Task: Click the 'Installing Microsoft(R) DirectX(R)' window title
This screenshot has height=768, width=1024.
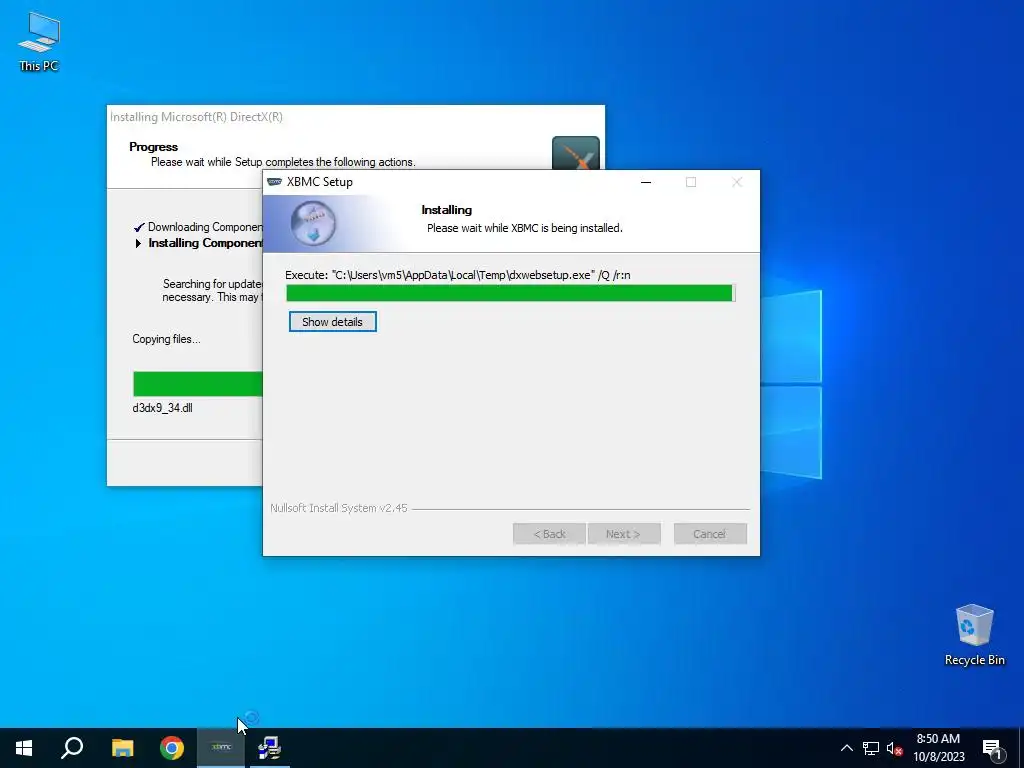Action: 197,117
